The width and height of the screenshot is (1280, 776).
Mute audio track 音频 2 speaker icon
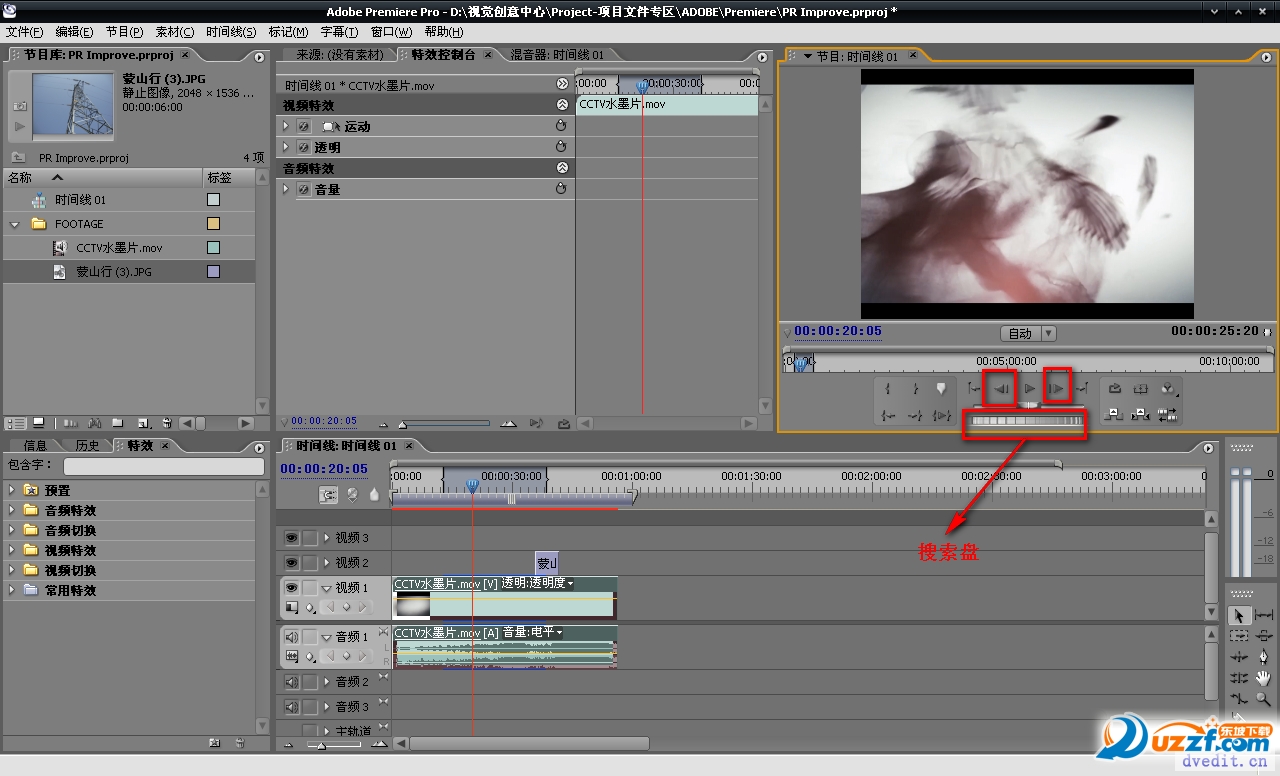292,682
